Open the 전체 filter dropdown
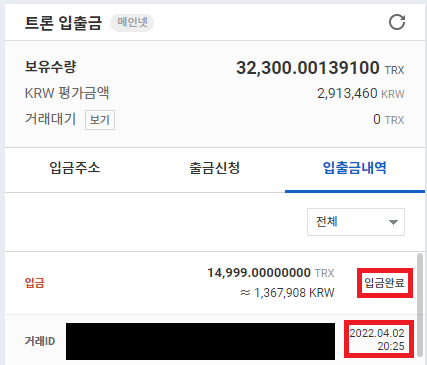This screenshot has height=365, width=427. 356,222
